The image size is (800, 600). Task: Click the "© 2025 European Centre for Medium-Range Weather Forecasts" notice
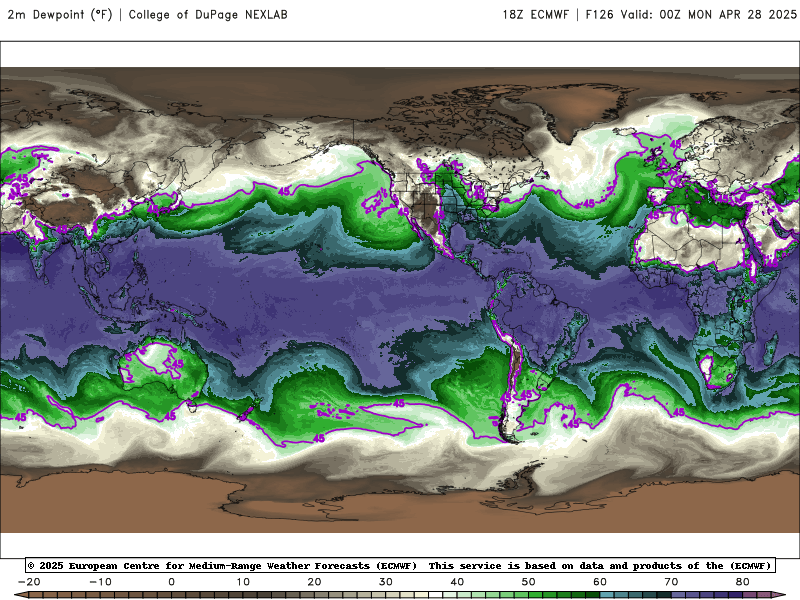(x=222, y=566)
